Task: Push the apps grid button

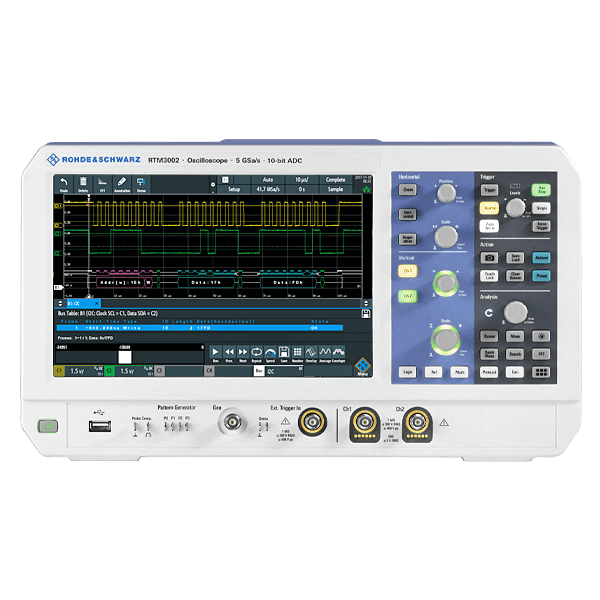Action: (x=541, y=372)
